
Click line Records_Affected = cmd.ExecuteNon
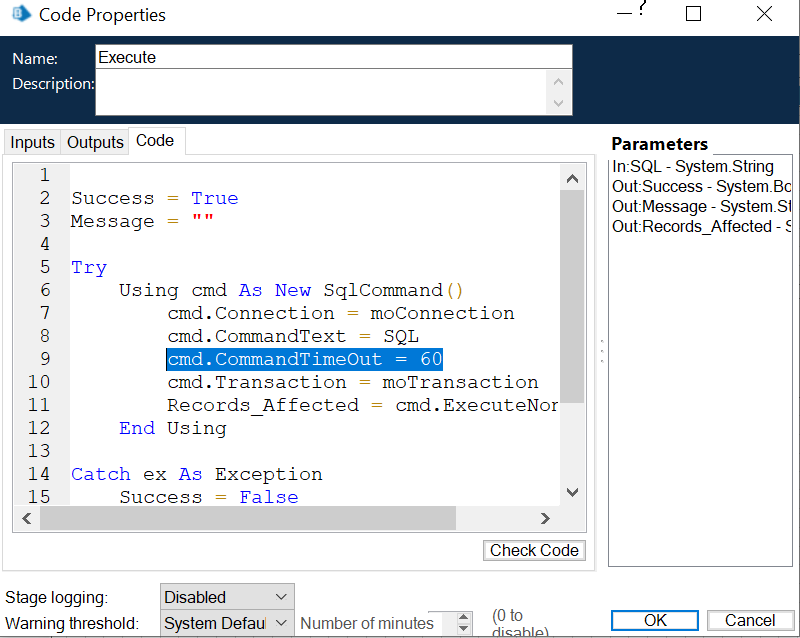click(363, 405)
